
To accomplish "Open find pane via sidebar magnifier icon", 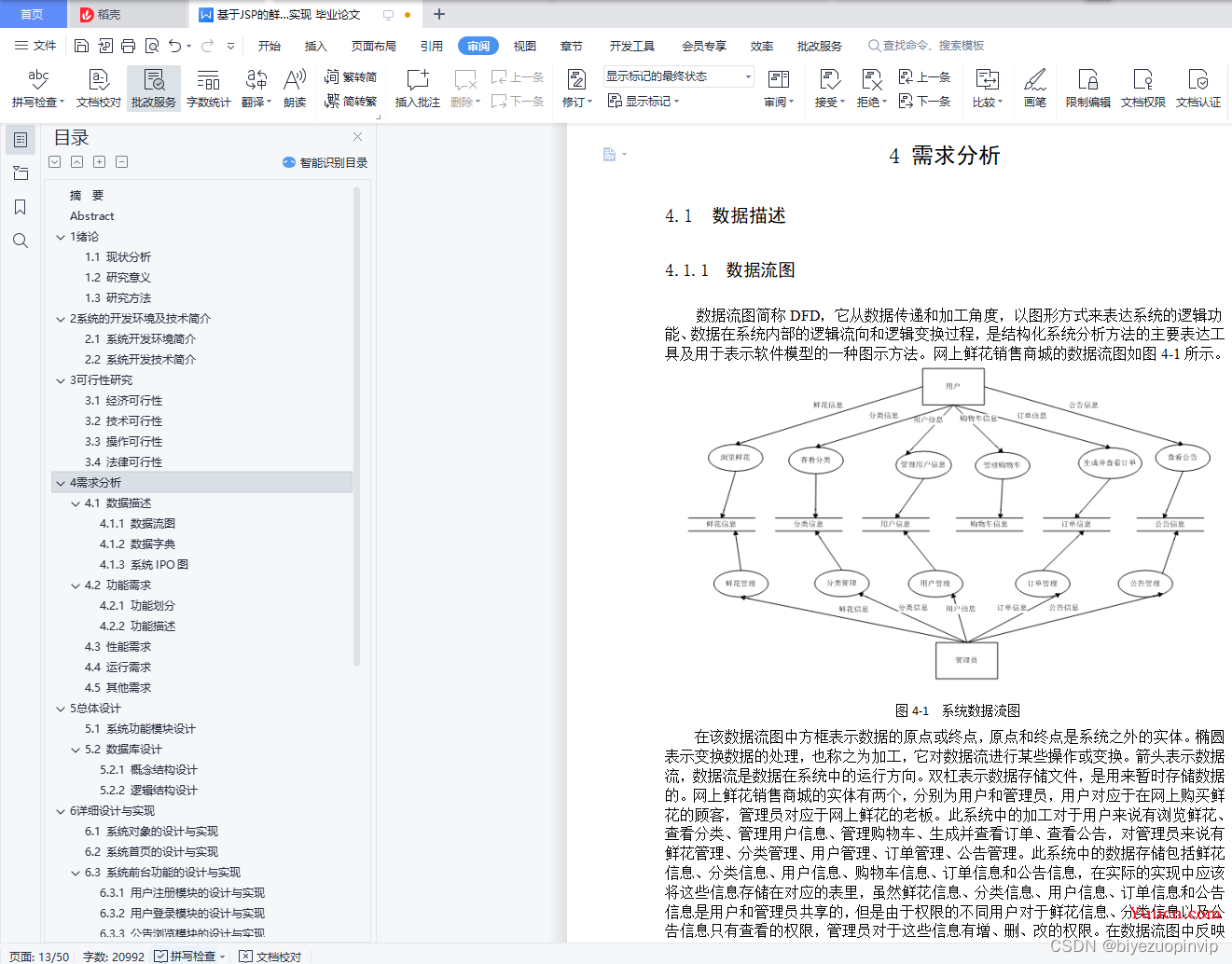I will click(21, 241).
